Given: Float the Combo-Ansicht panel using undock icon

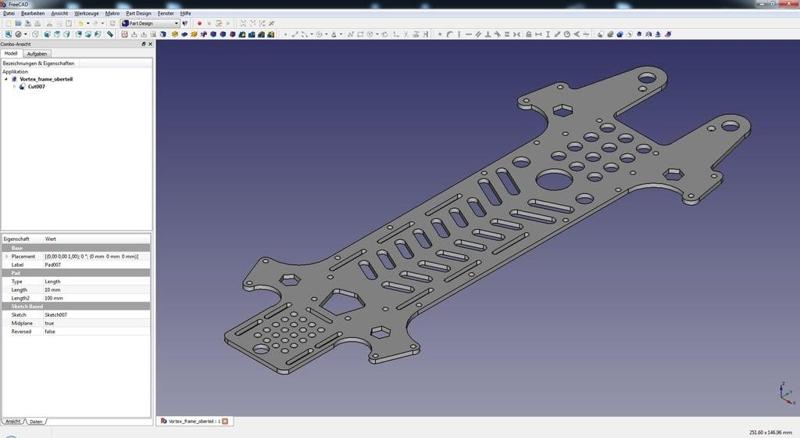Looking at the screenshot, I should [x=143, y=44].
